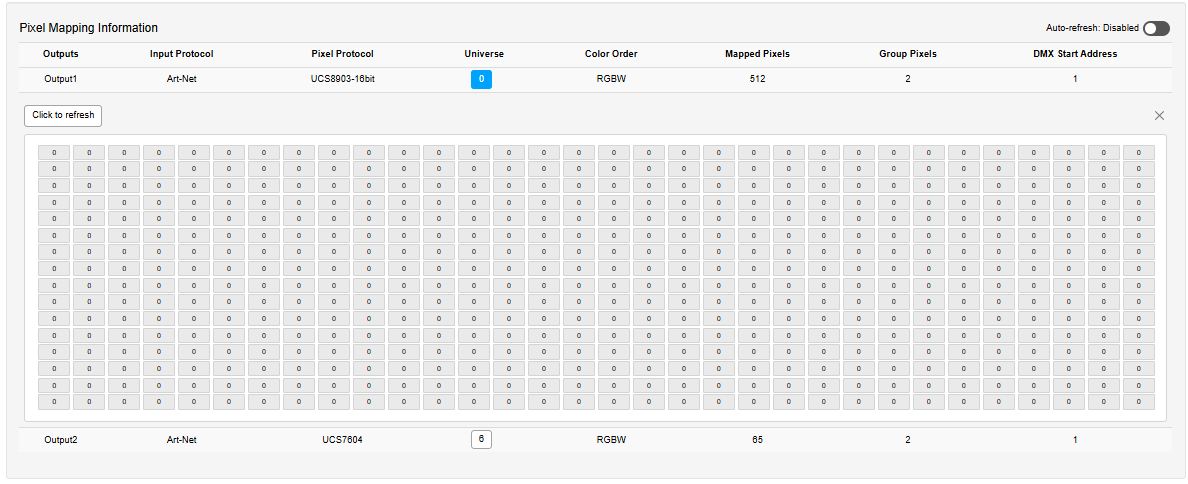1188x484 pixels.
Task: Click Art-Net in the Output2 row
Action: pos(182,439)
